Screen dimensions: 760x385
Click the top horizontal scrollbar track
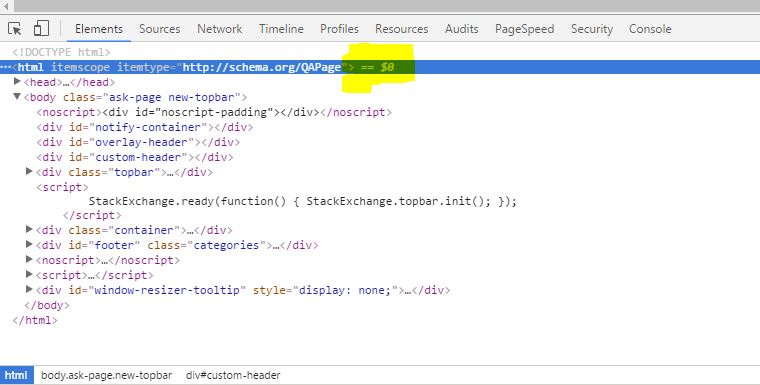tap(386, 6)
